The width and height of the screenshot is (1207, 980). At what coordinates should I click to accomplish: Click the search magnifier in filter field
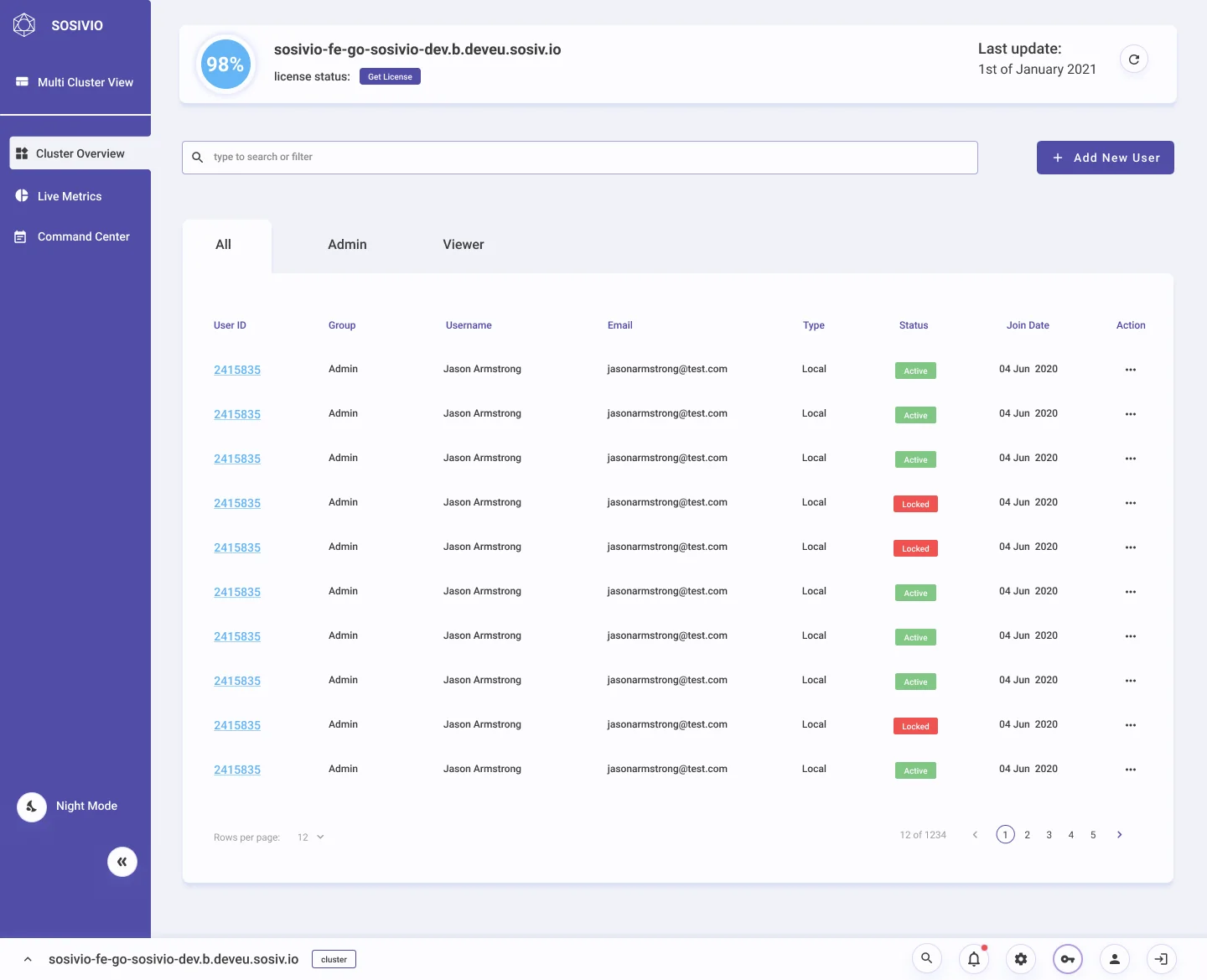pyautogui.click(x=198, y=157)
